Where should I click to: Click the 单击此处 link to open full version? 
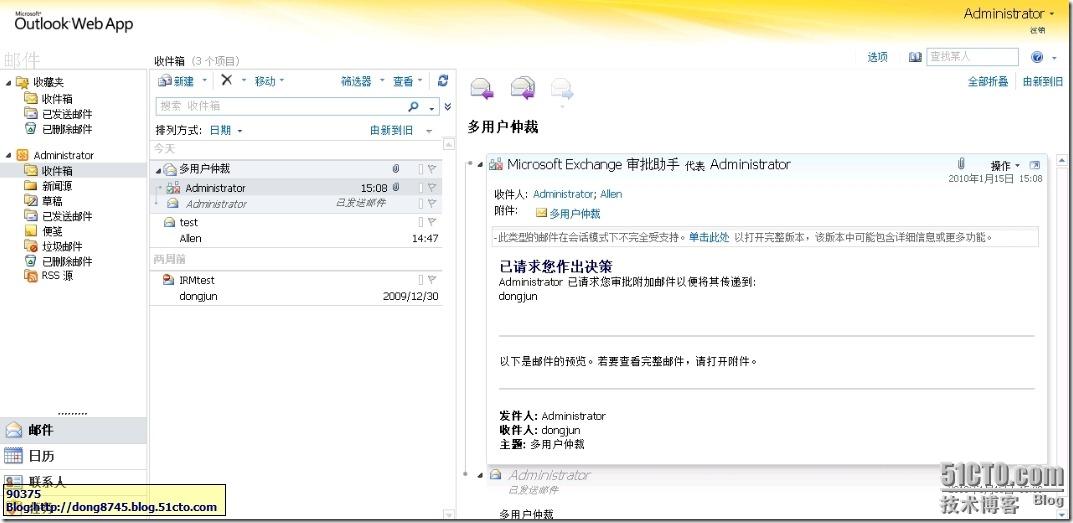coord(709,238)
